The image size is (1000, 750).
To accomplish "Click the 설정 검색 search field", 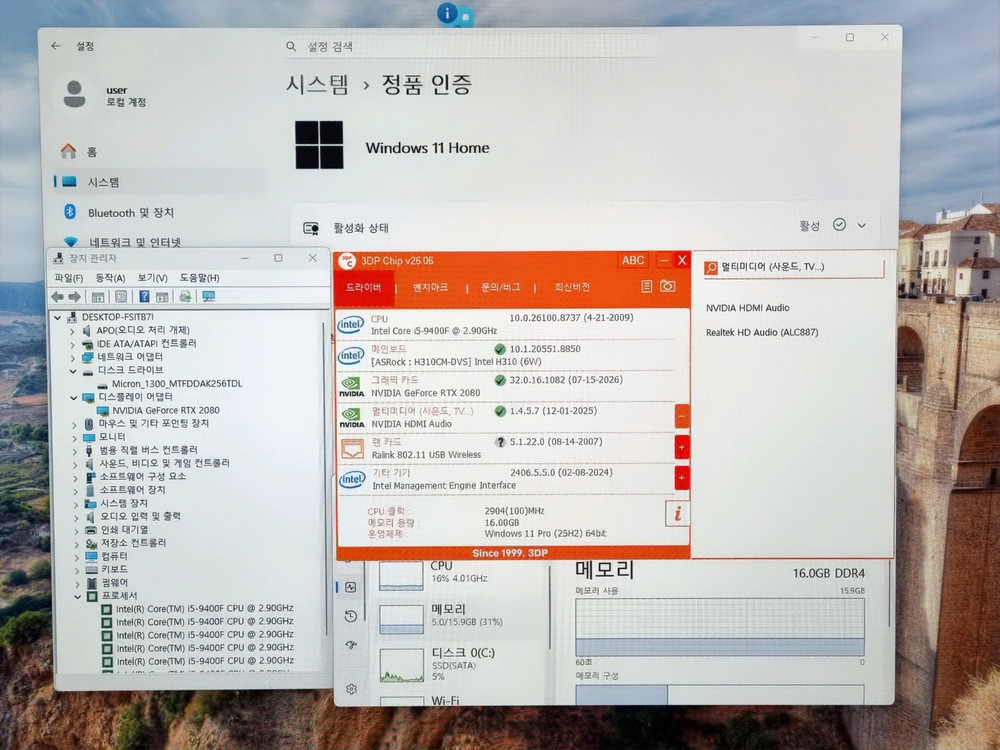I will [x=469, y=47].
